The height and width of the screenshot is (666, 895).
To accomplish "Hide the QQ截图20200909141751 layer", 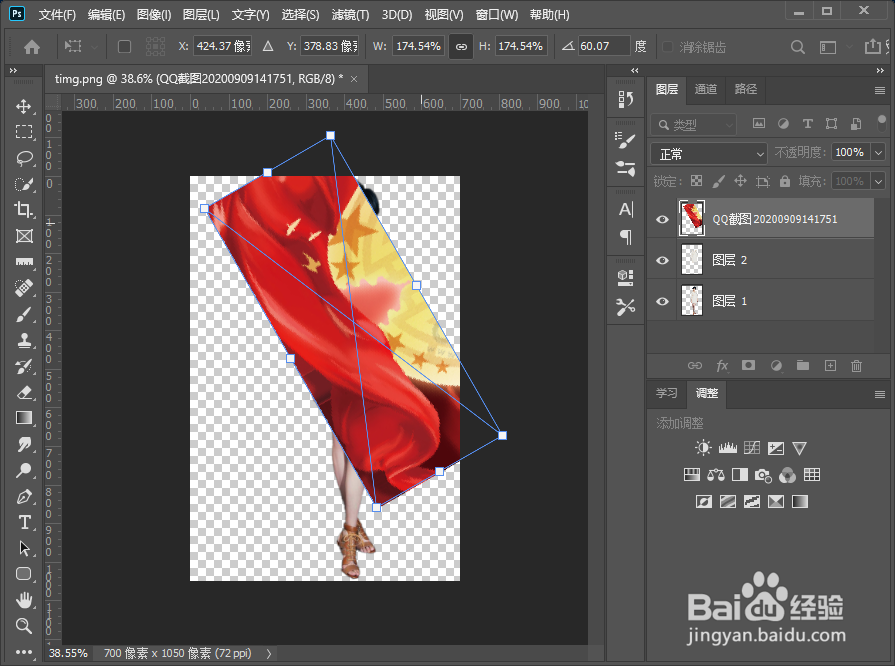I will coord(662,219).
